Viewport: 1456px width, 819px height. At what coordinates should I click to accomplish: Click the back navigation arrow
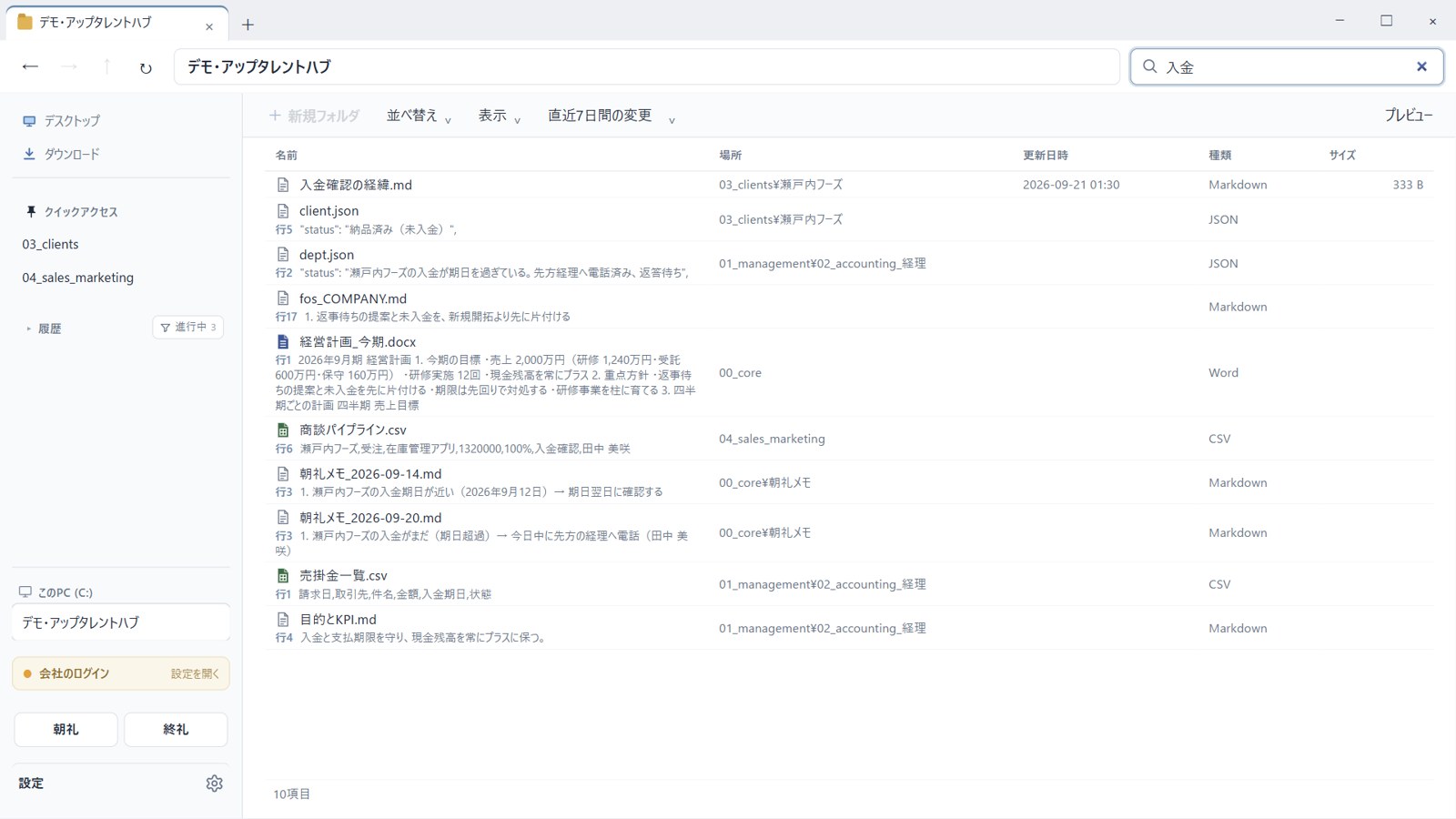30,66
